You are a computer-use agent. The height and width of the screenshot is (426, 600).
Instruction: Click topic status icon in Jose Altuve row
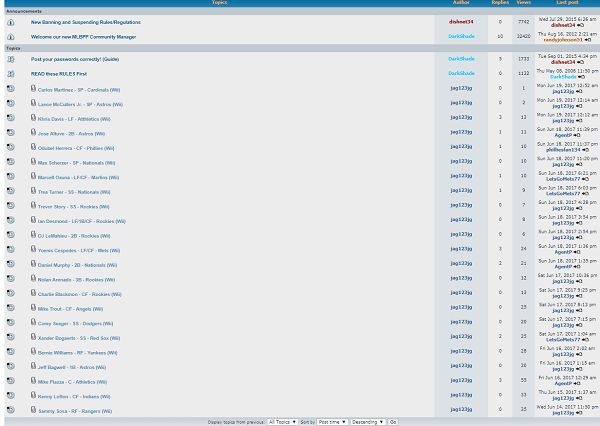11,132
